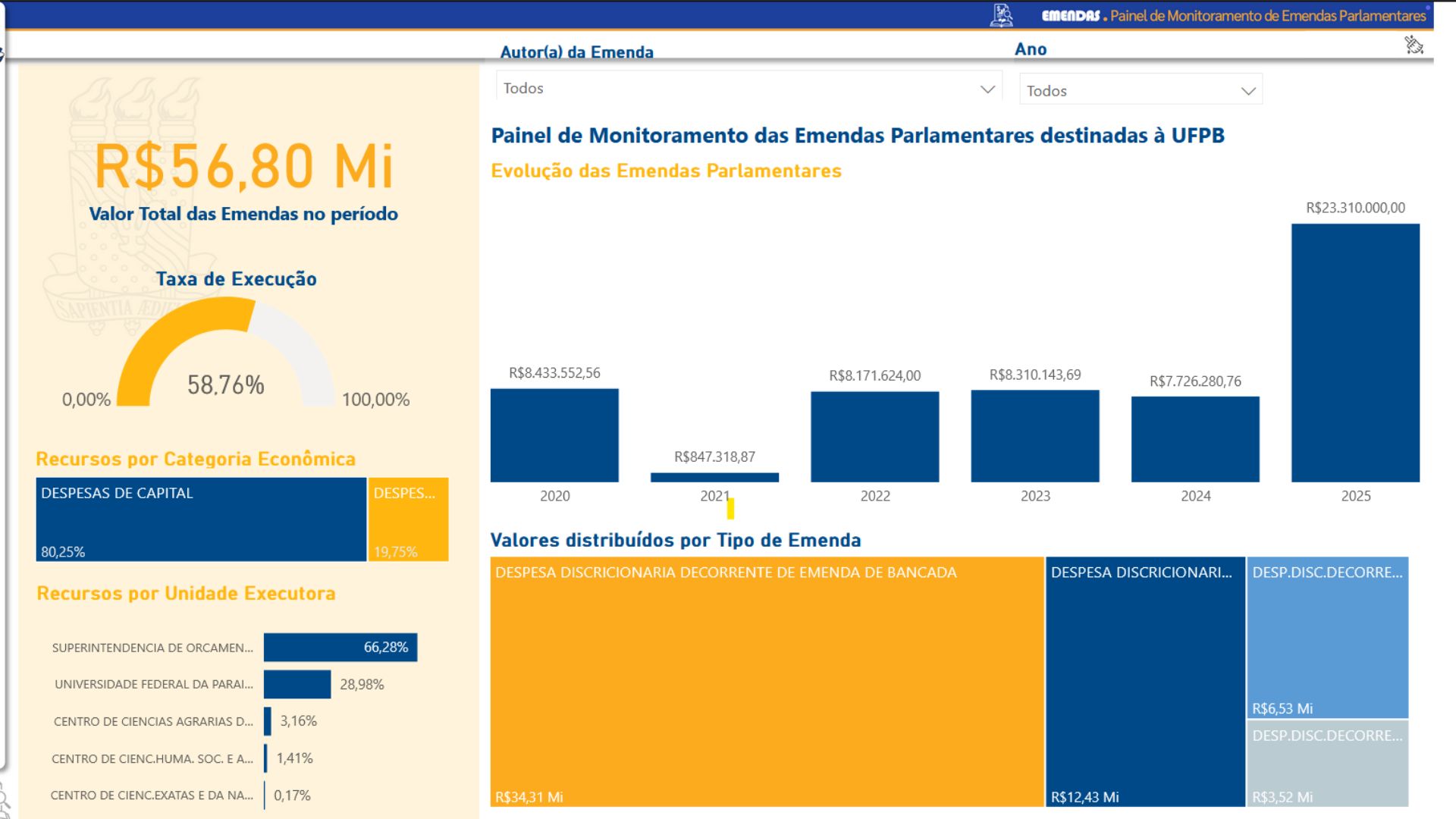This screenshot has width=1456, height=819.
Task: Select the orange Emenda de Bancada treemap block
Action: [x=766, y=682]
